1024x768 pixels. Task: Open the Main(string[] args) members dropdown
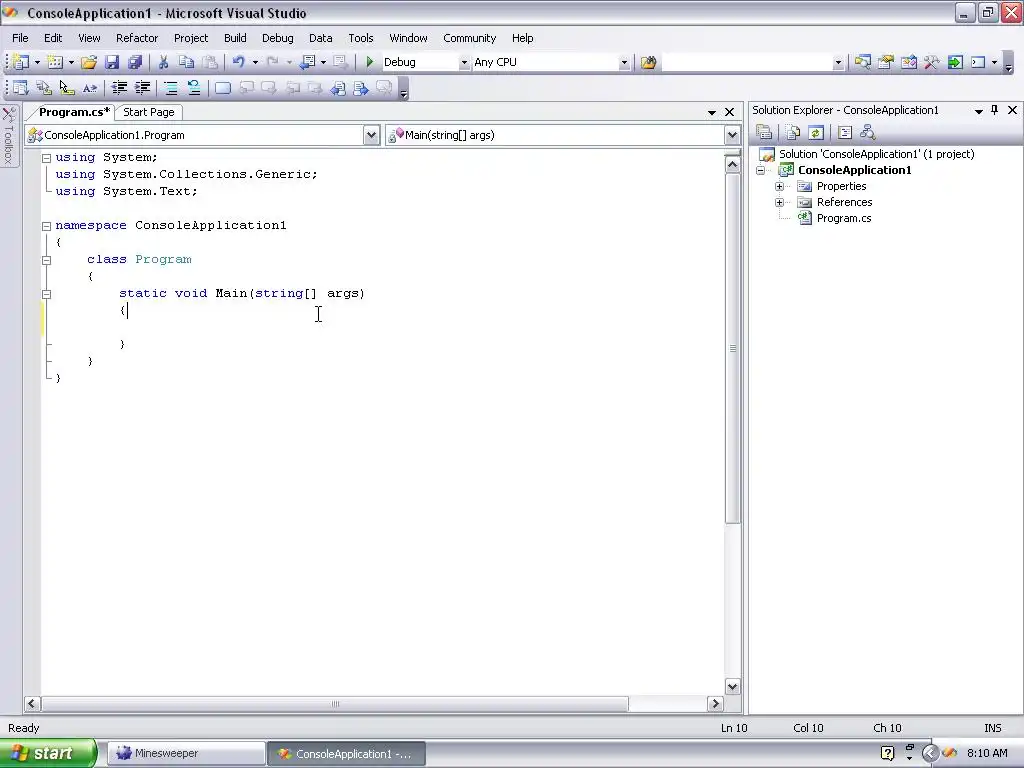pyautogui.click(x=732, y=135)
